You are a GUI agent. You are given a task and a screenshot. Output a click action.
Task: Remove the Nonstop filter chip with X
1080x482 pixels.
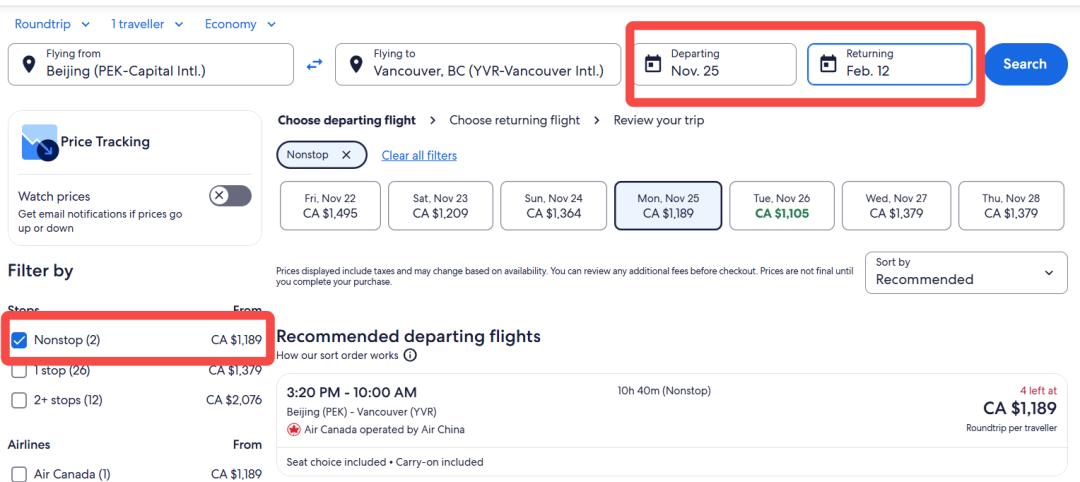tap(346, 155)
